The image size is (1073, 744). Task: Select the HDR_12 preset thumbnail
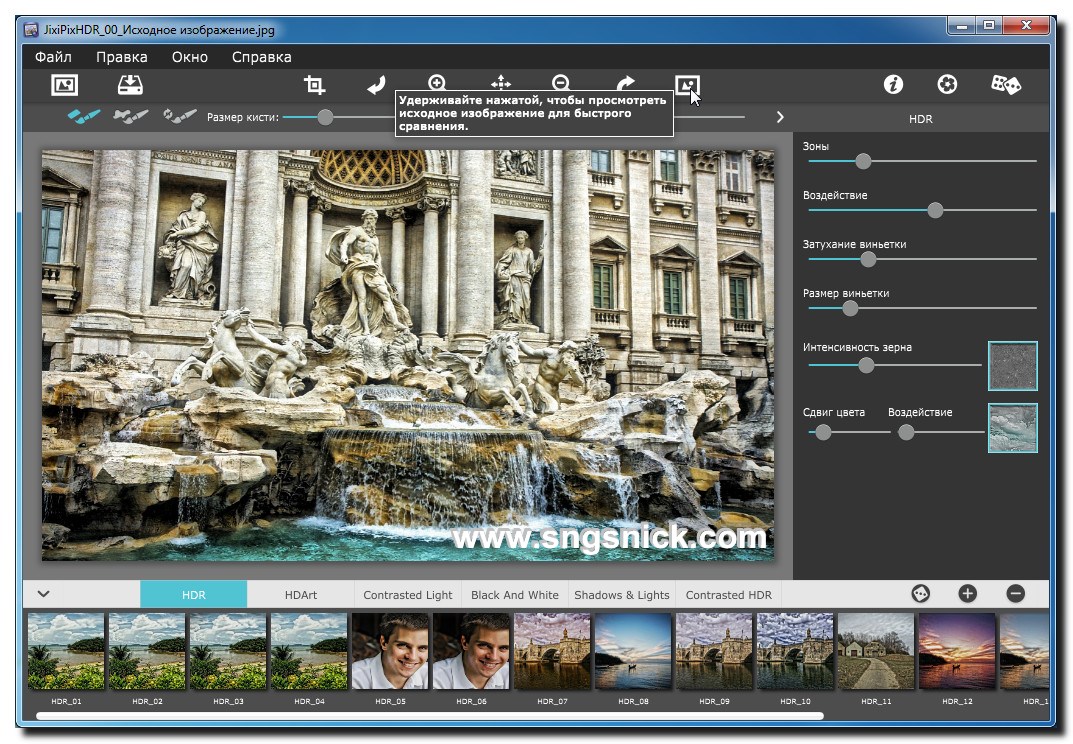click(957, 651)
